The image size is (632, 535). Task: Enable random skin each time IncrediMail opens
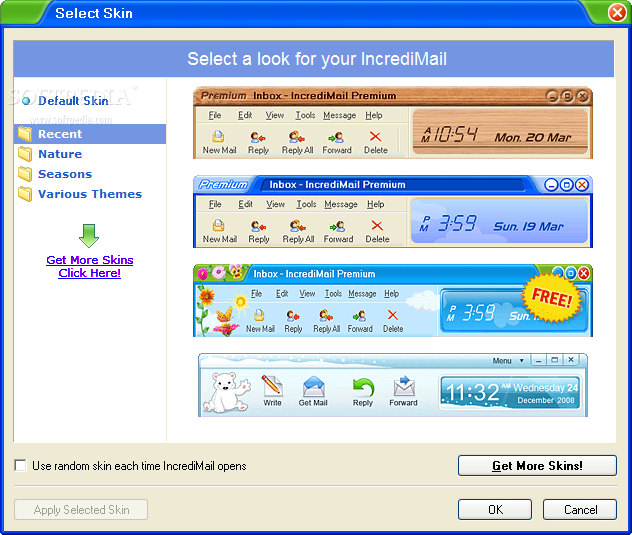(21, 465)
